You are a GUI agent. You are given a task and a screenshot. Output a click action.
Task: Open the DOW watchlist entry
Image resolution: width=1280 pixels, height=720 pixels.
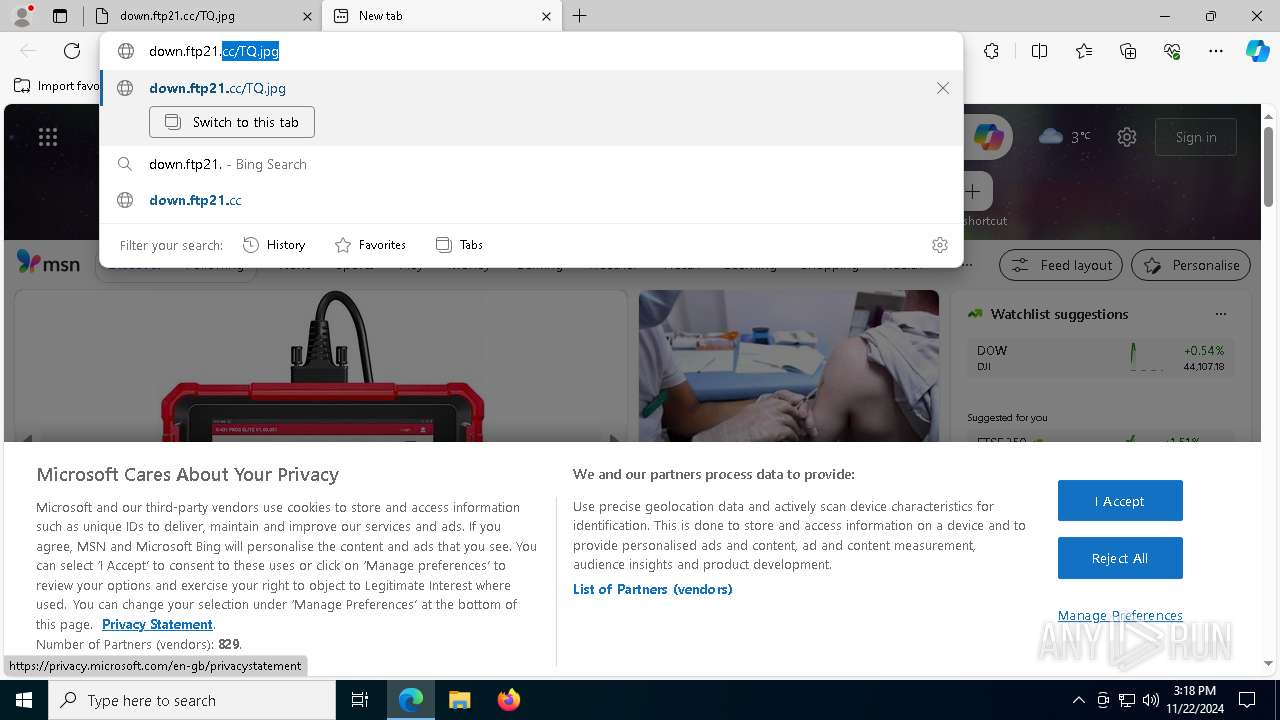1100,358
